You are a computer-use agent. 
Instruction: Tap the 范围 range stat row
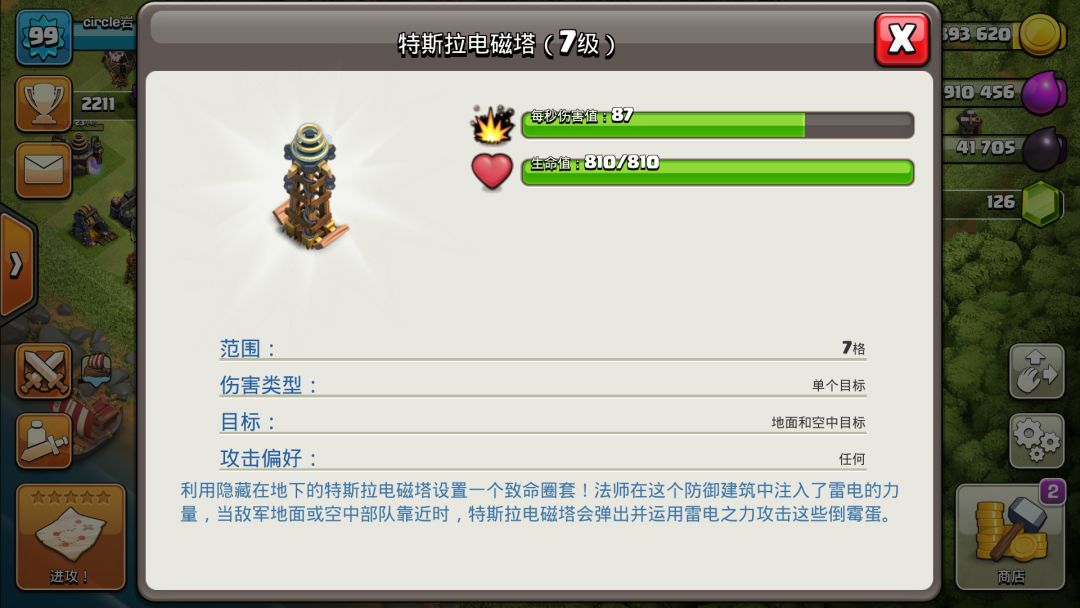543,348
